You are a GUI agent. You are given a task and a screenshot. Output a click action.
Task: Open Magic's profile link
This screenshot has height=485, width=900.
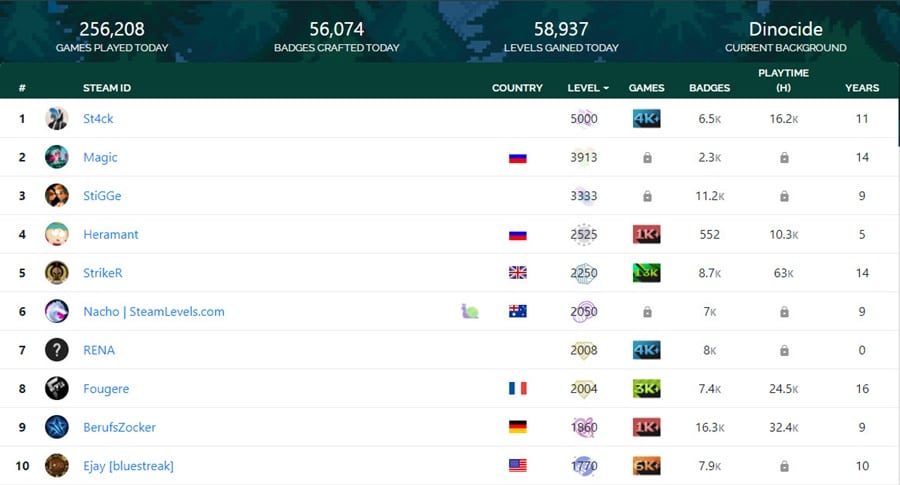100,157
